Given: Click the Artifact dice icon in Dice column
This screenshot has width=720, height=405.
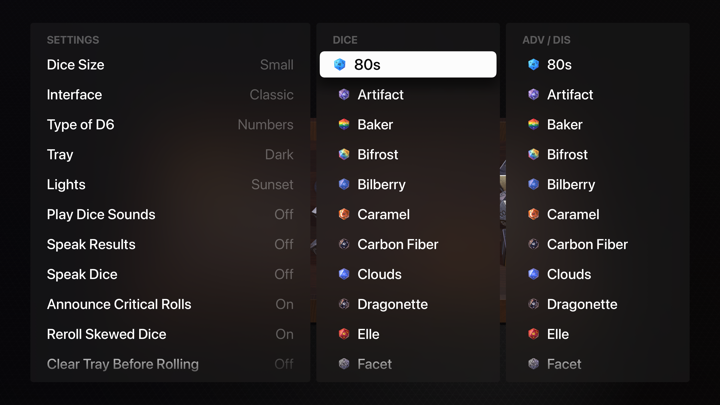Looking at the screenshot, I should [344, 95].
